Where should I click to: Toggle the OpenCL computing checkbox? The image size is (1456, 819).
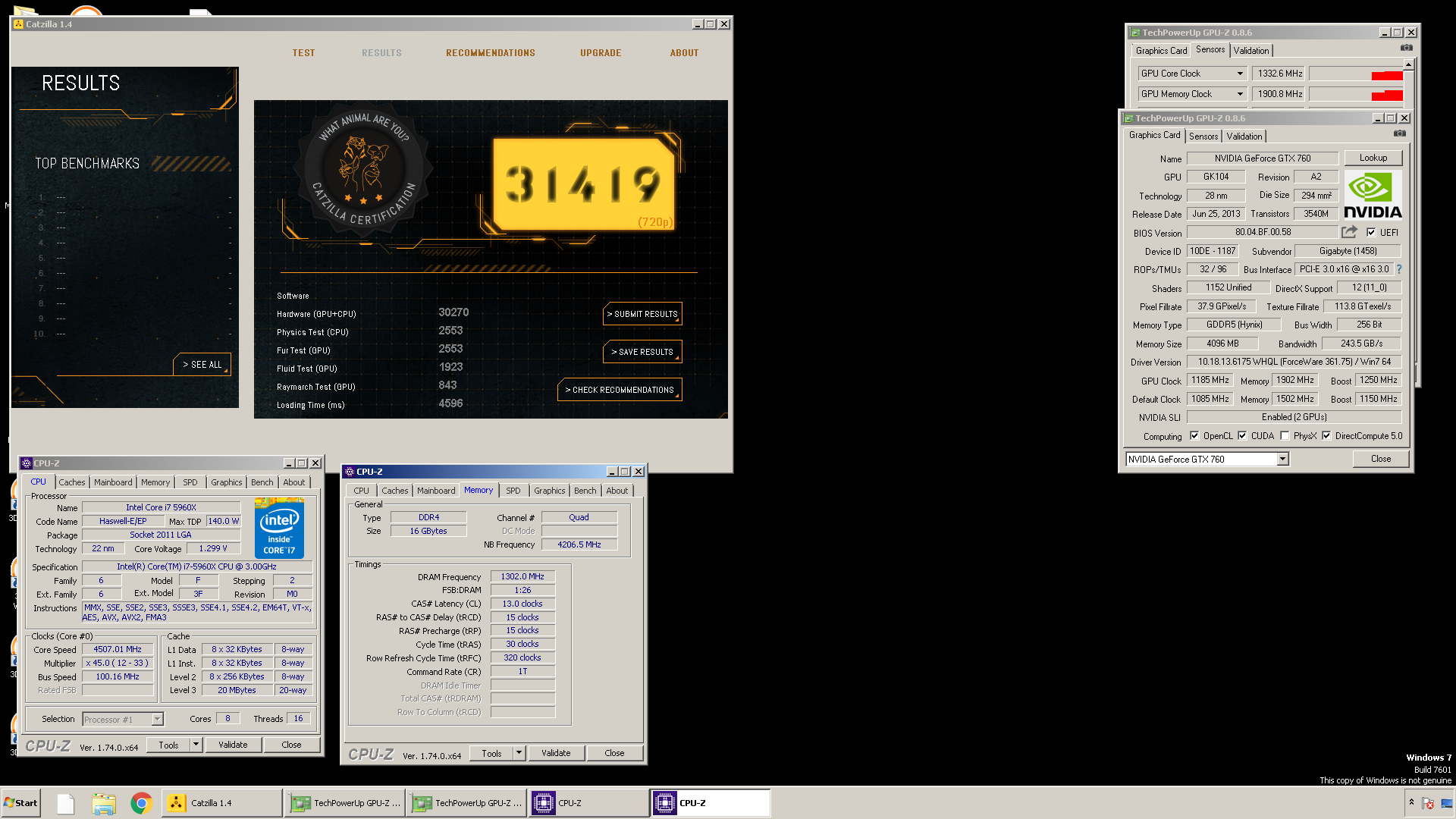click(1194, 436)
